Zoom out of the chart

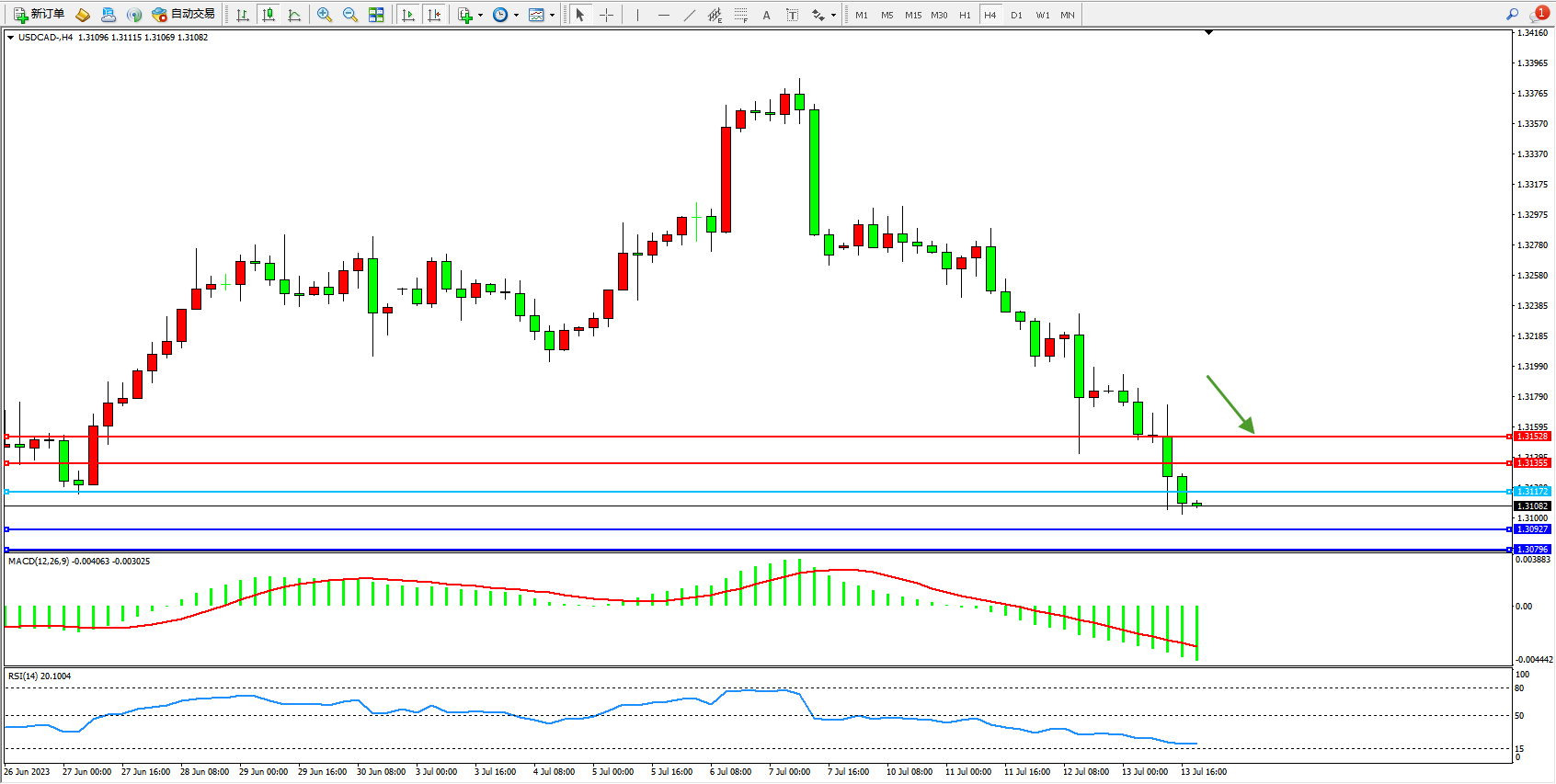350,15
